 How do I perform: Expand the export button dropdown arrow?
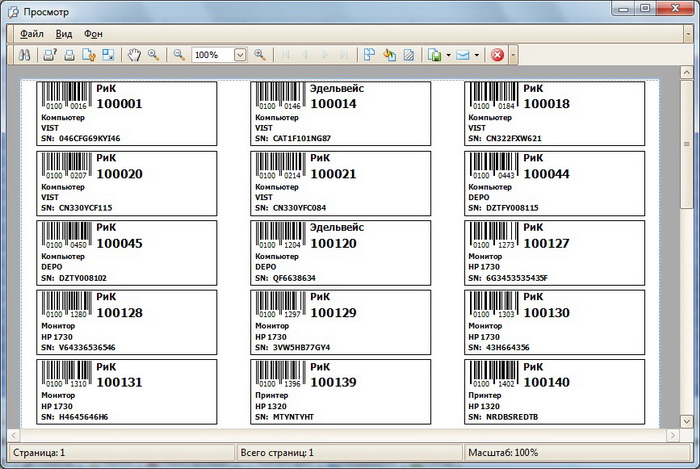point(449,55)
